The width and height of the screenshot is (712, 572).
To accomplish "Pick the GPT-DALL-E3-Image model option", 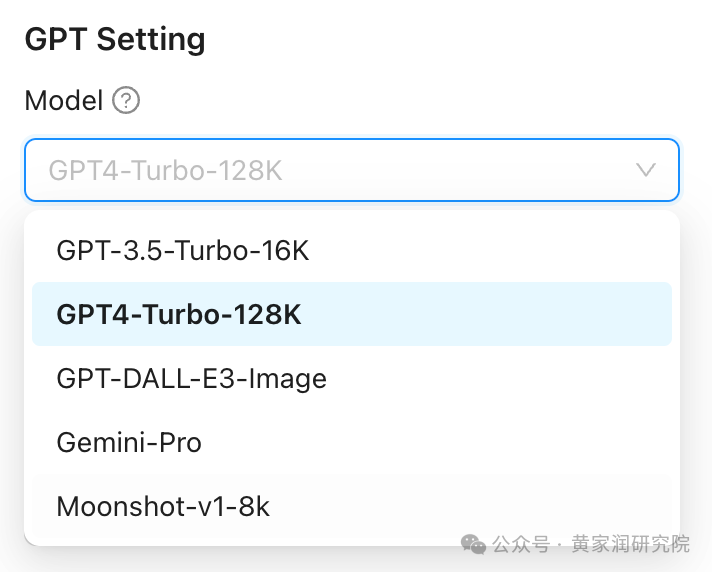I will tap(192, 378).
